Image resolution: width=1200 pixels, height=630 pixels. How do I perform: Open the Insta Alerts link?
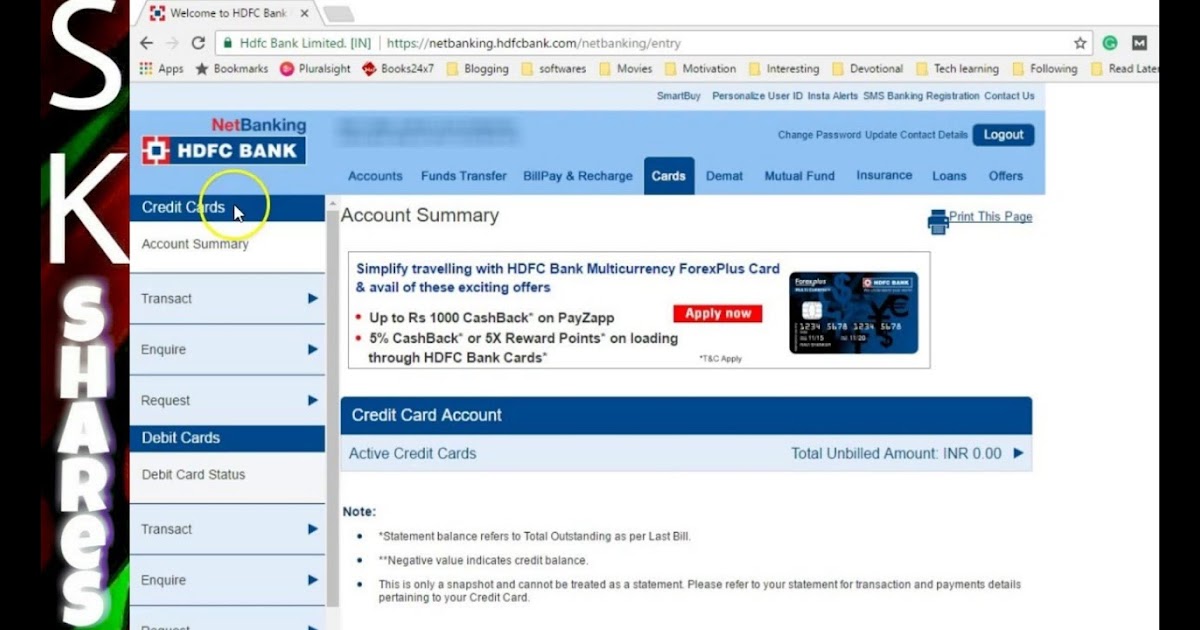coord(833,96)
